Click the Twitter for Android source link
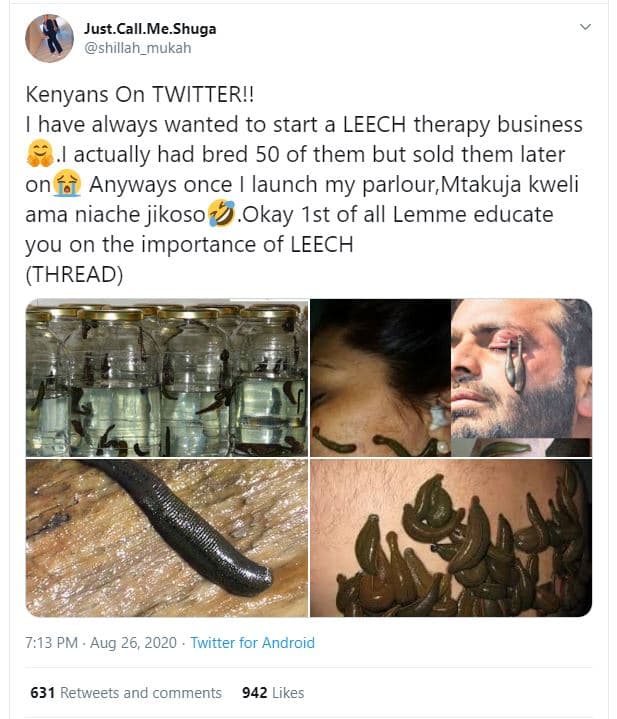The image size is (617, 719). pos(252,643)
